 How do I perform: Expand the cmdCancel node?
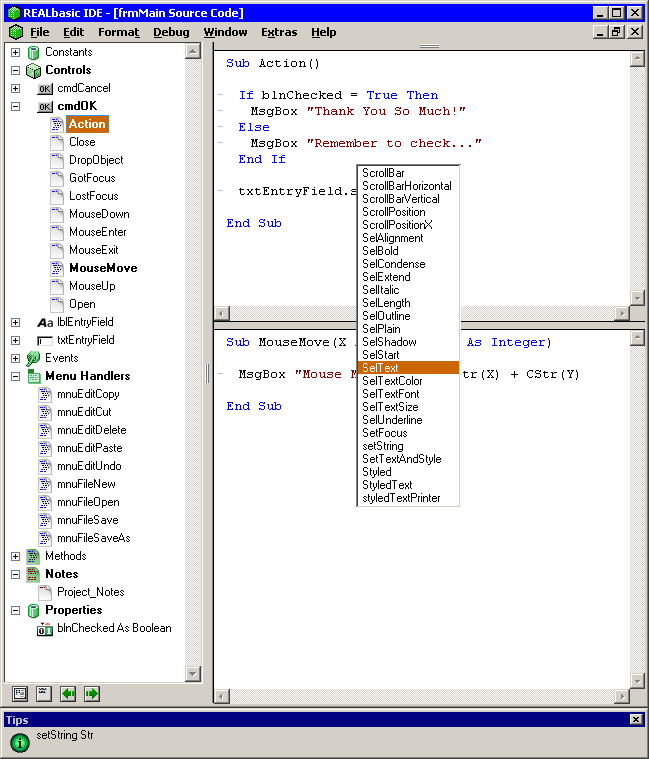(x=15, y=89)
